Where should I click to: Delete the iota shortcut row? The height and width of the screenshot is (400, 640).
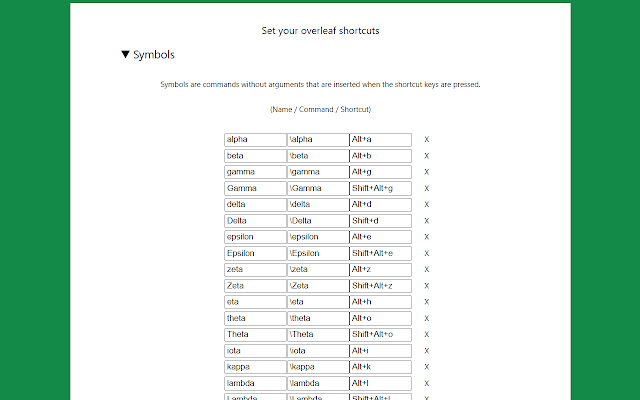(x=427, y=351)
